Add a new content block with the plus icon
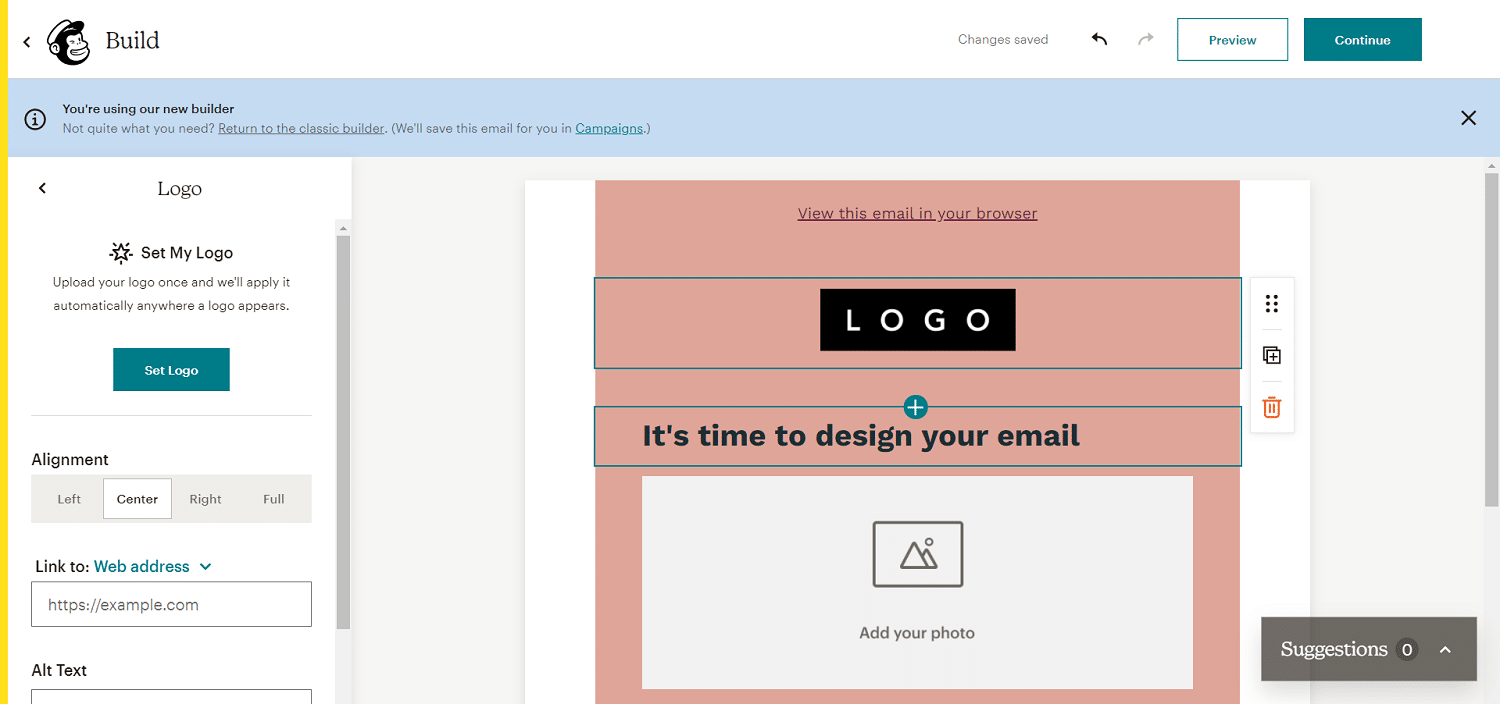This screenshot has width=1500, height=704. point(915,407)
